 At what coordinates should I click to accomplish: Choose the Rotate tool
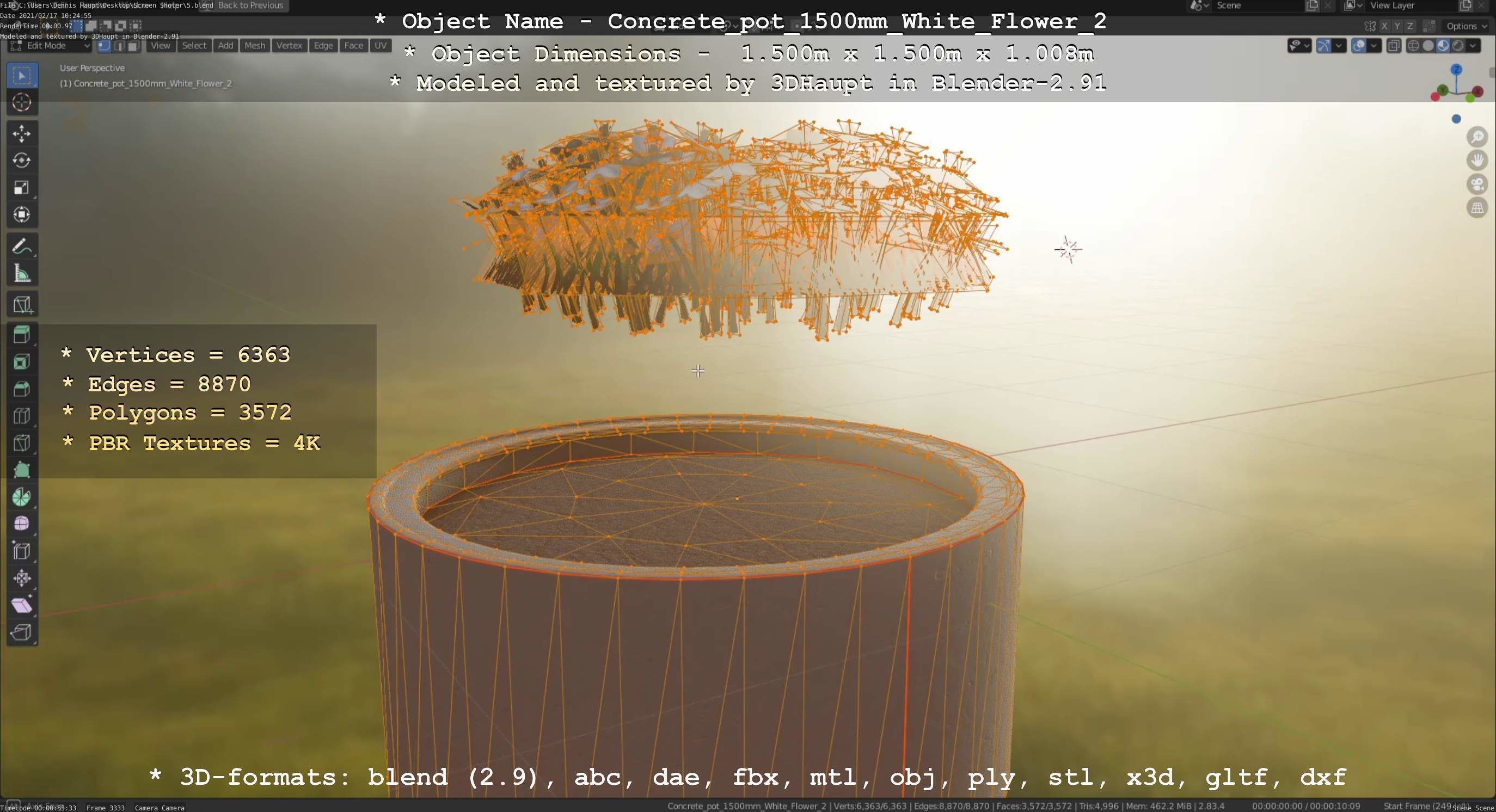(x=22, y=161)
